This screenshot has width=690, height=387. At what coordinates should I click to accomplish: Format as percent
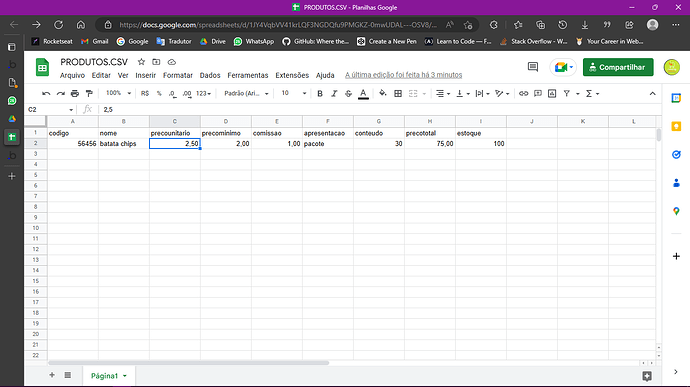(x=159, y=93)
